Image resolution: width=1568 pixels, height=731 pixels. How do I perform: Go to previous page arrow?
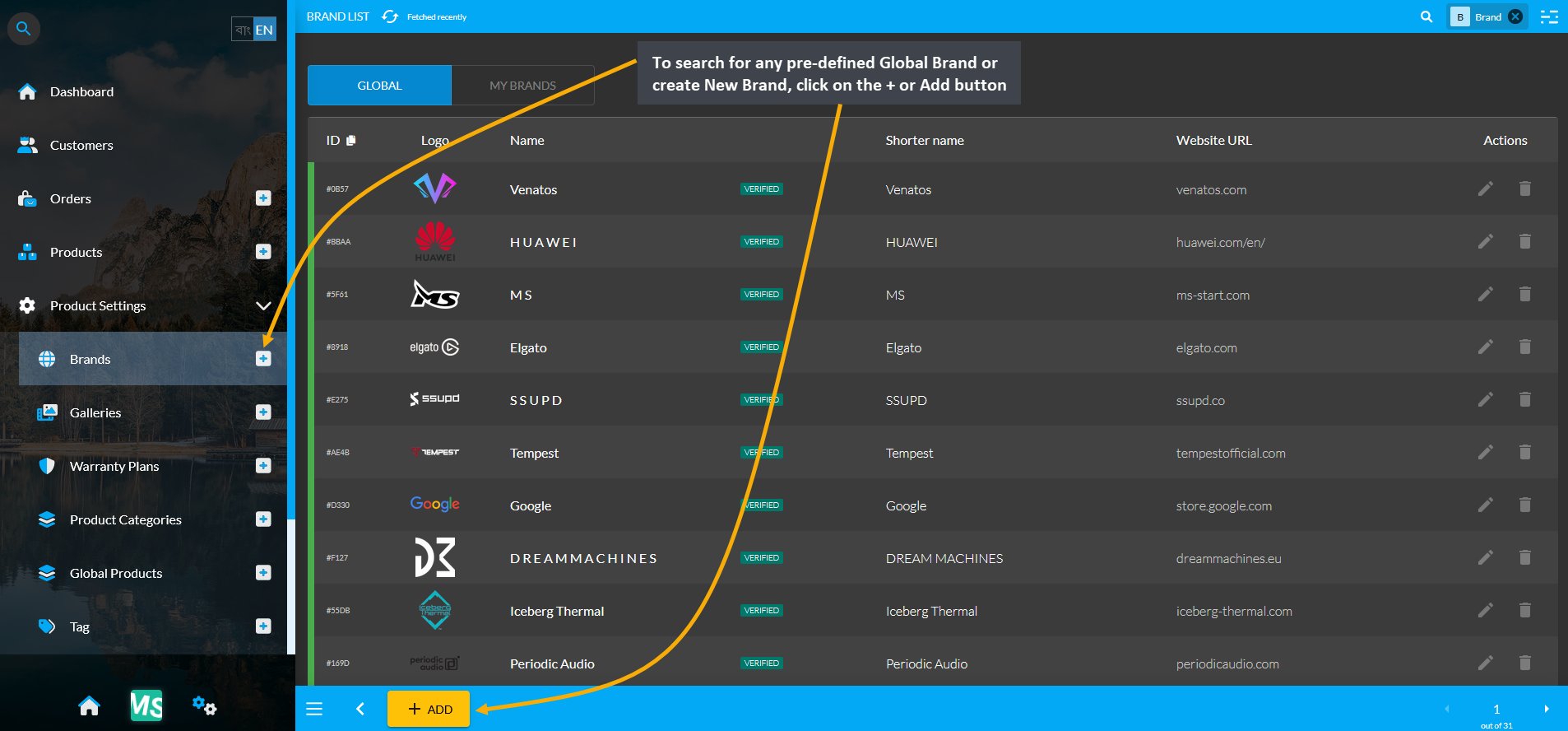click(x=1446, y=709)
